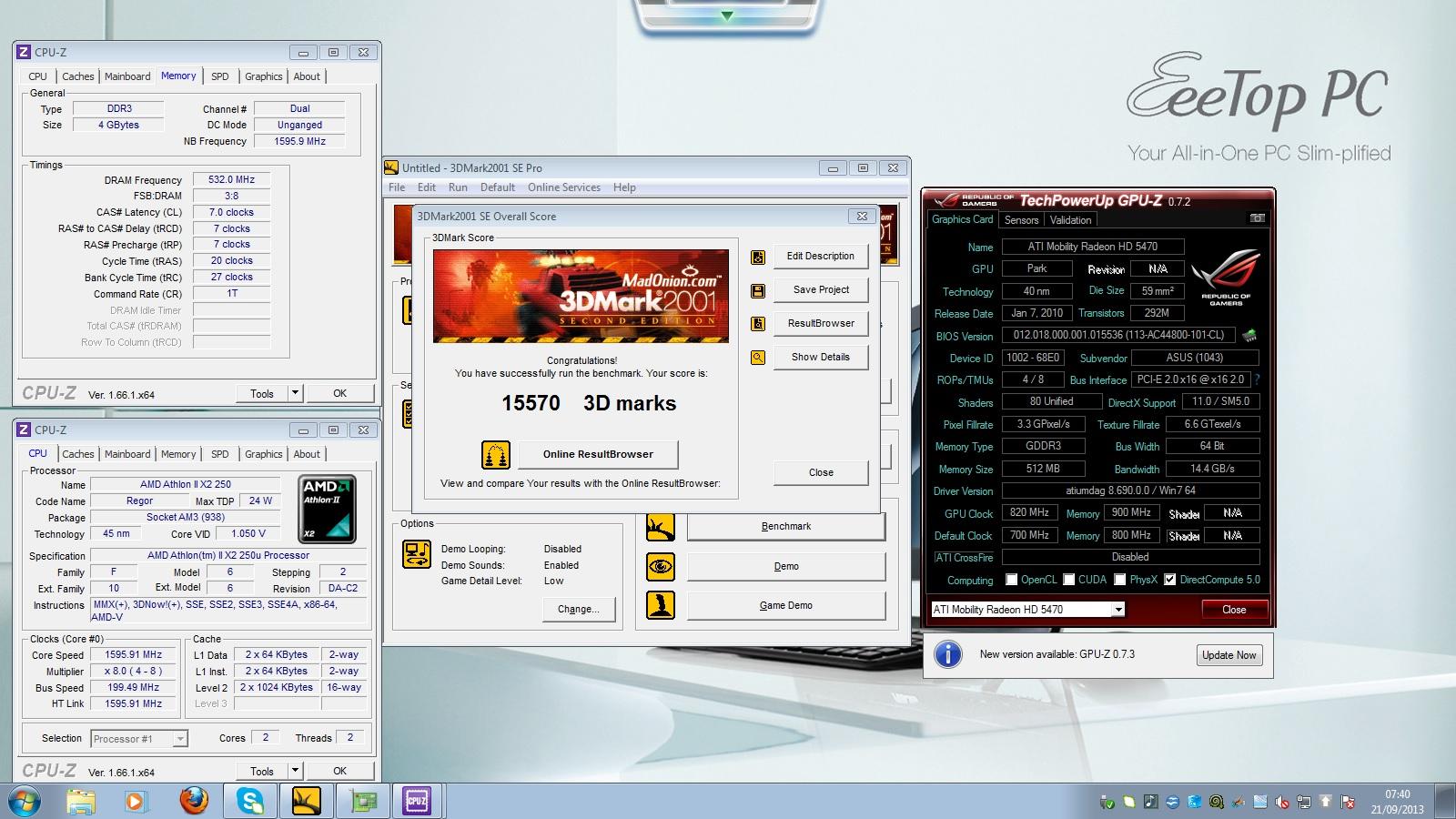Click the Save Project floppy disk icon
The image size is (1456, 819).
click(x=758, y=291)
